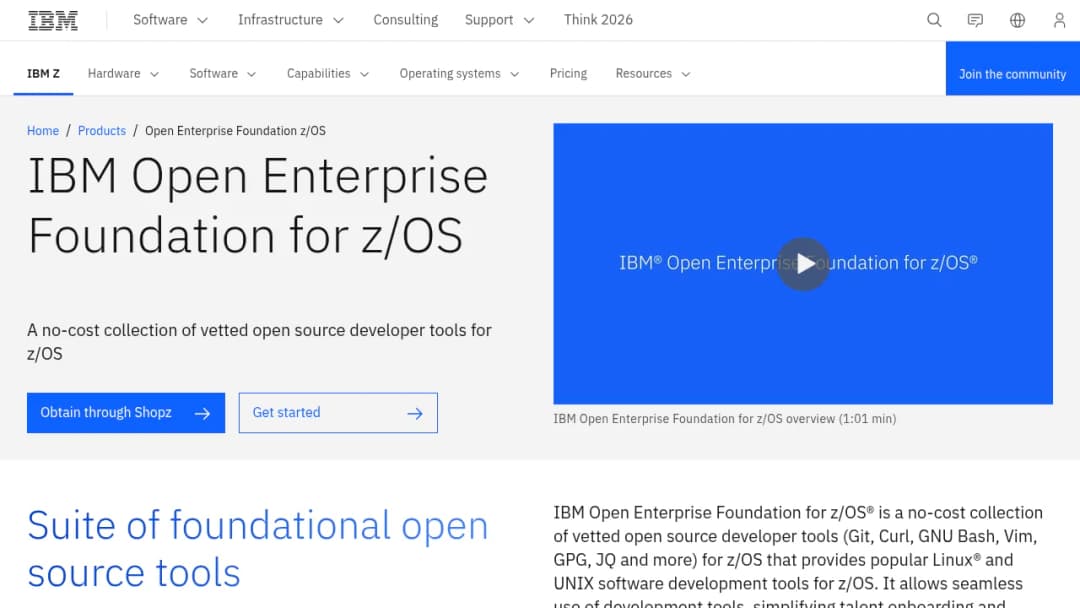Expand the Resources dropdown

click(x=653, y=74)
